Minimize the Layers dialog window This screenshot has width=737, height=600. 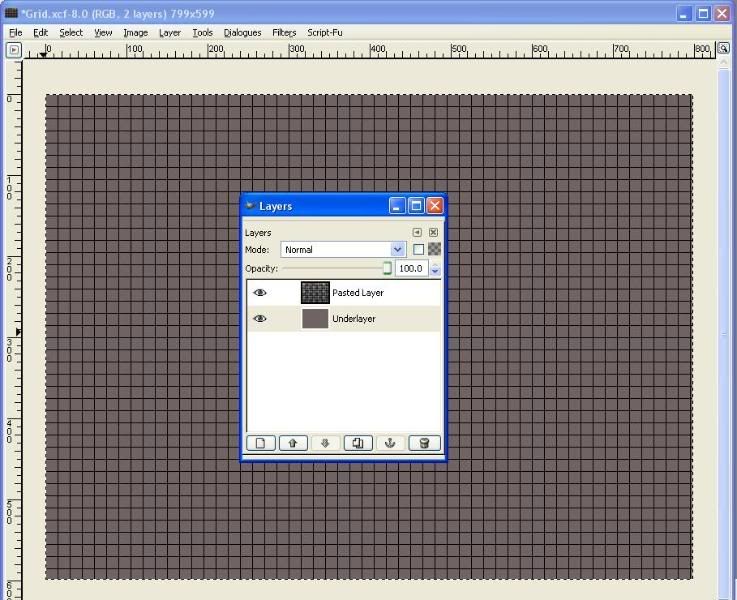tap(397, 206)
